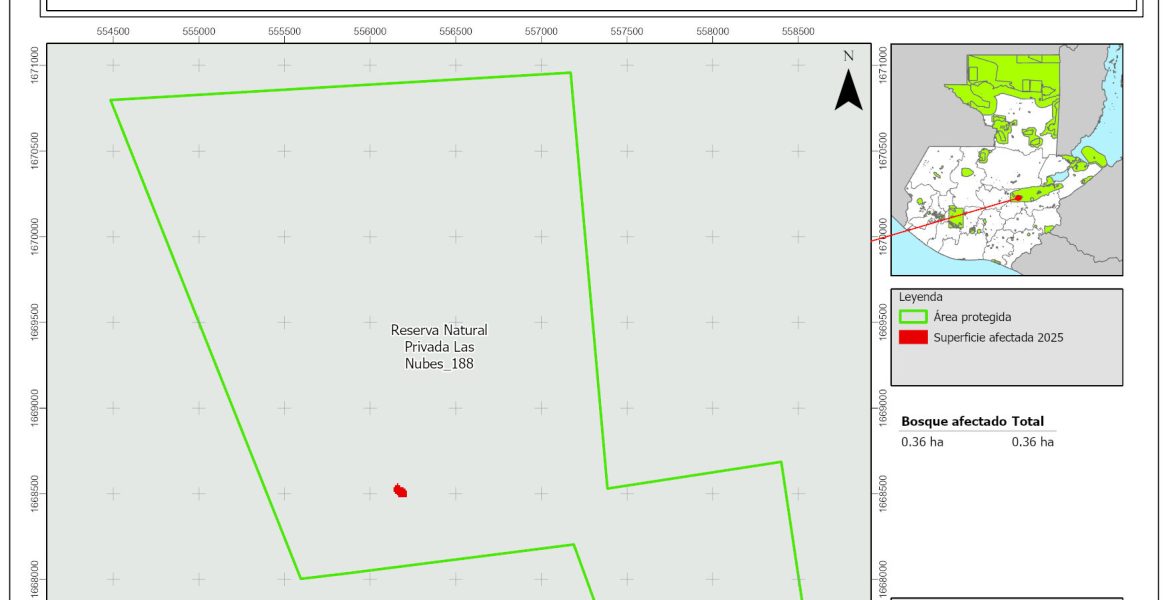The width and height of the screenshot is (1170, 600).
Task: Click the 1668500 northing label on left axis
Action: click(x=36, y=493)
